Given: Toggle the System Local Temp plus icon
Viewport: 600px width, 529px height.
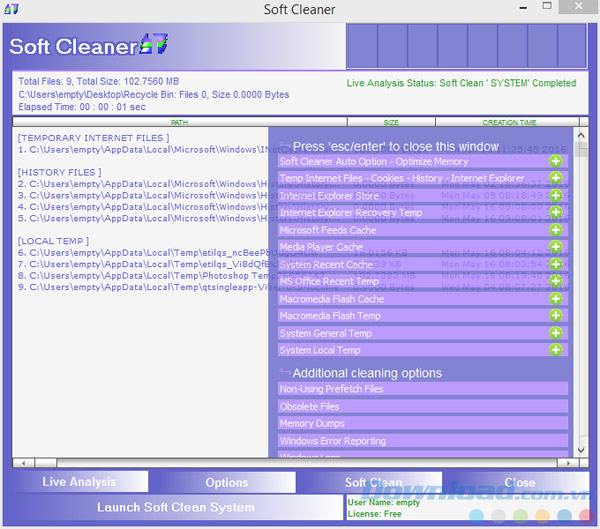Looking at the screenshot, I should coord(556,350).
